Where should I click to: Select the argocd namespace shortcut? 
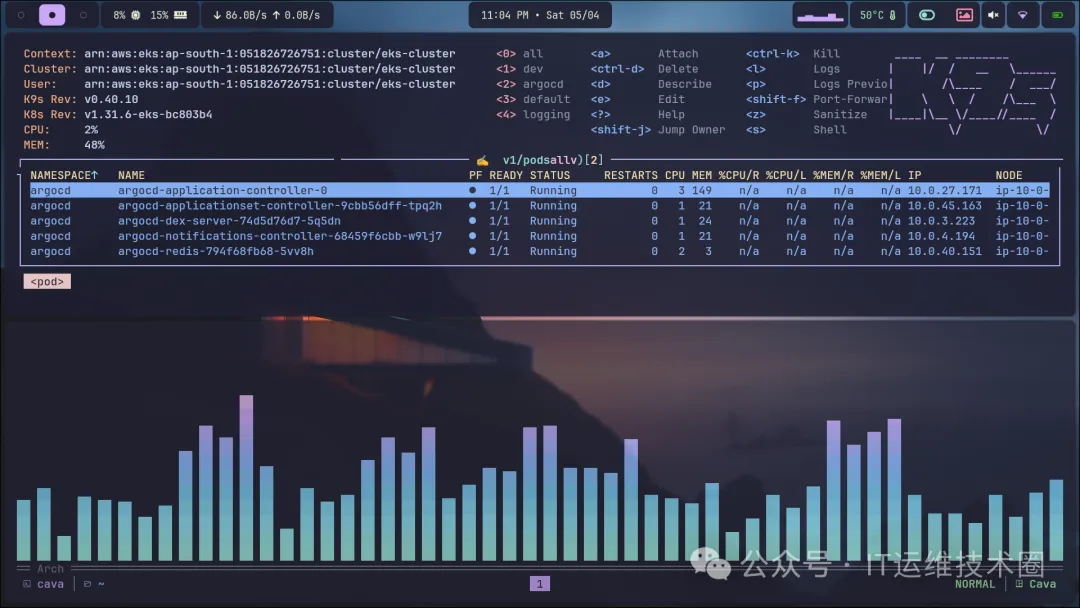543,84
